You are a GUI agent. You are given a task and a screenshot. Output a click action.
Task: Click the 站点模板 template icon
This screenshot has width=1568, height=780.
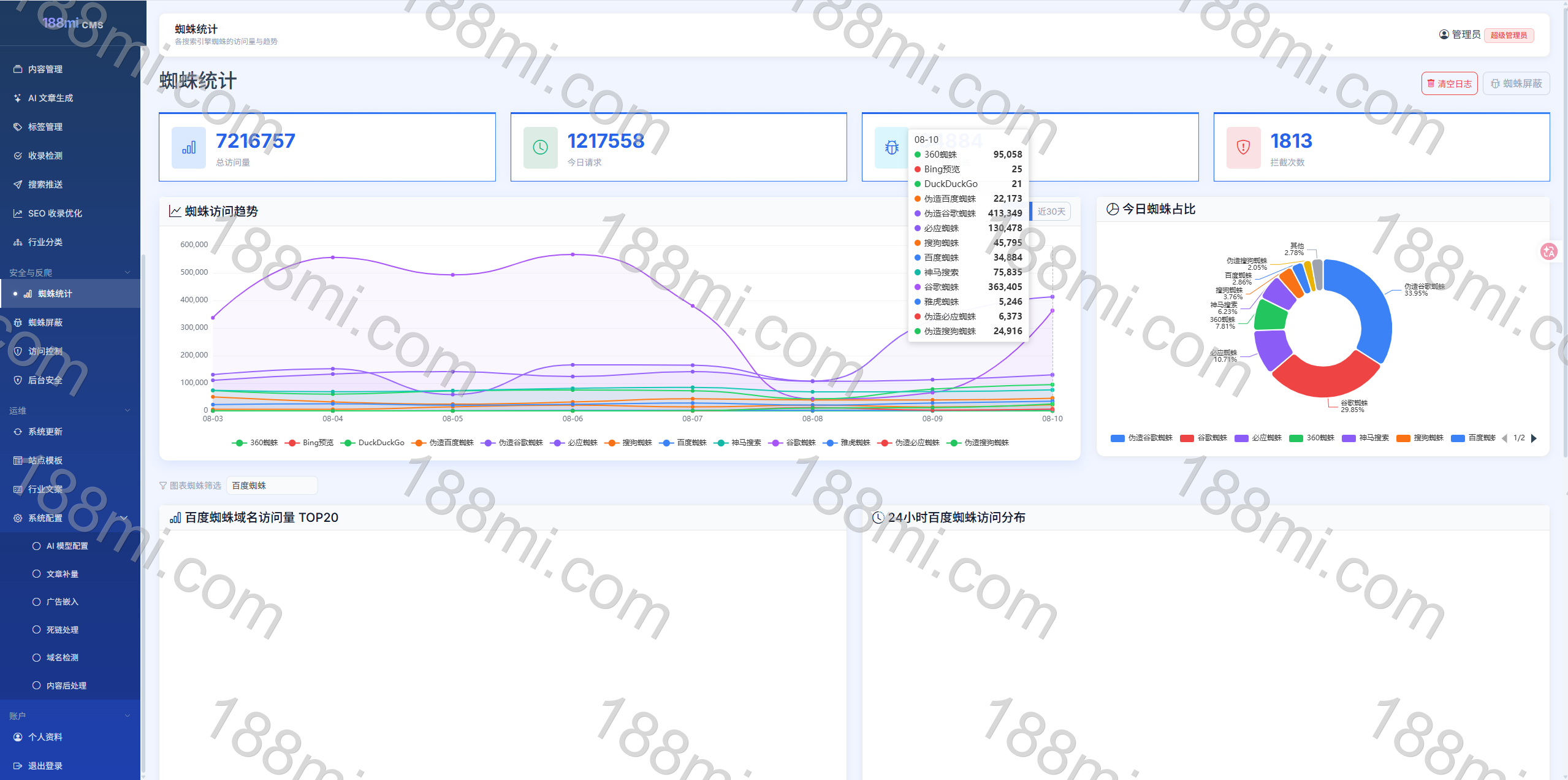(x=18, y=461)
